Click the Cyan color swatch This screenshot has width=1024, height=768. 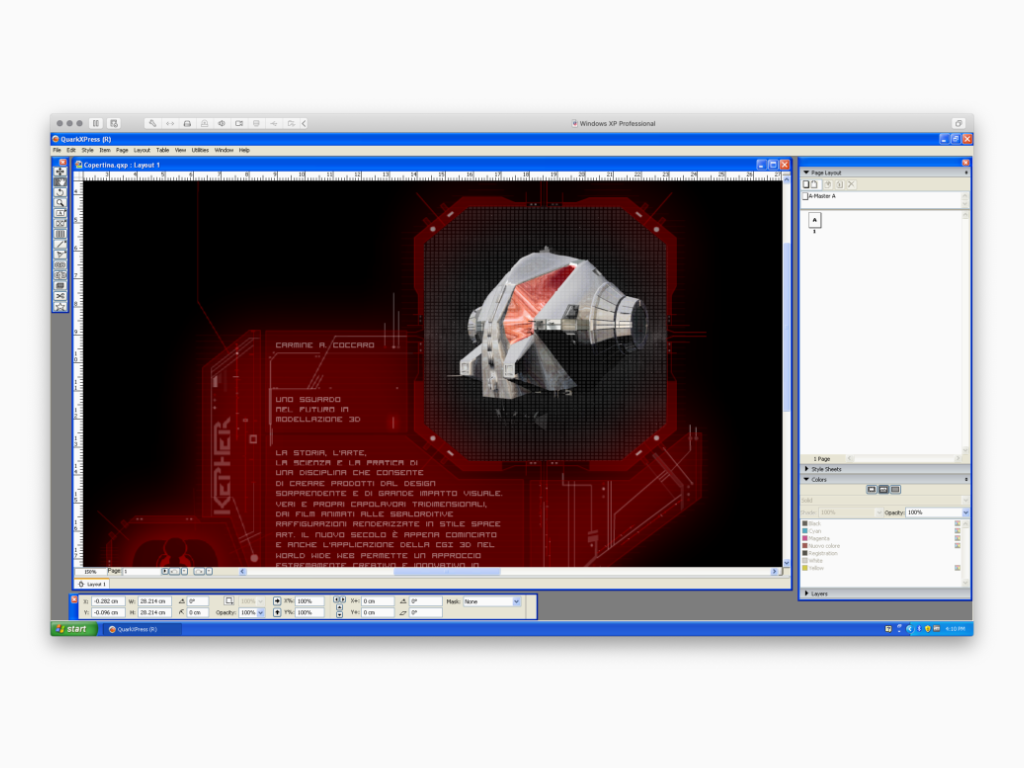[805, 531]
